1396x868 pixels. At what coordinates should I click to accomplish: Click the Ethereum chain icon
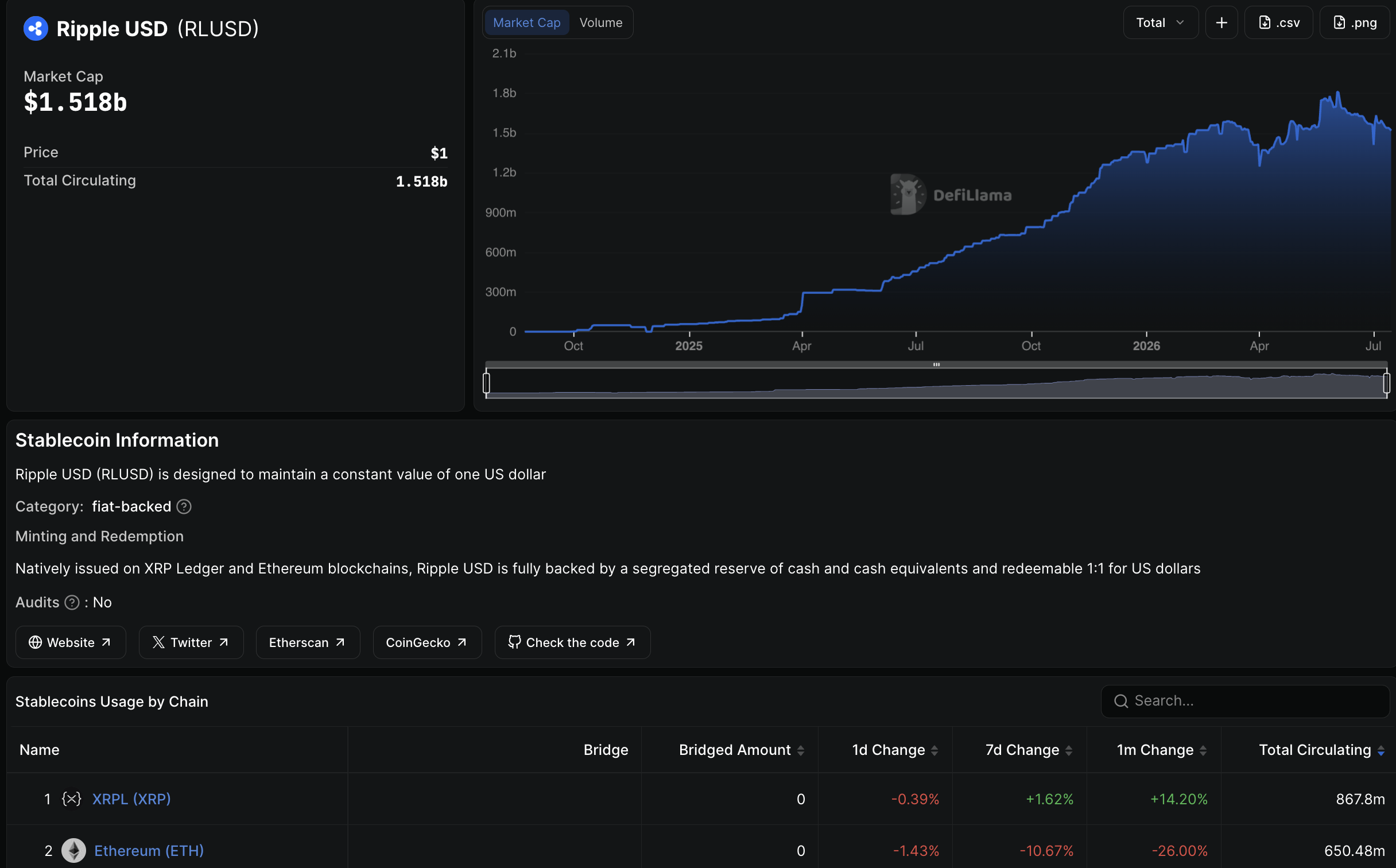coord(73,851)
